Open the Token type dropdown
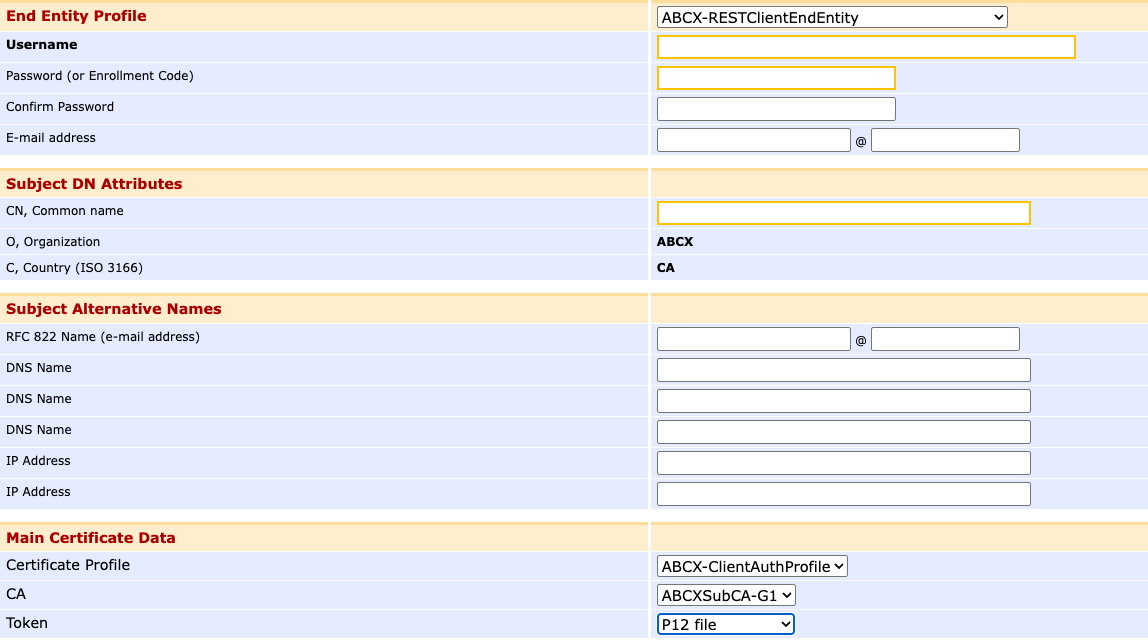1148x641 pixels. 725,624
